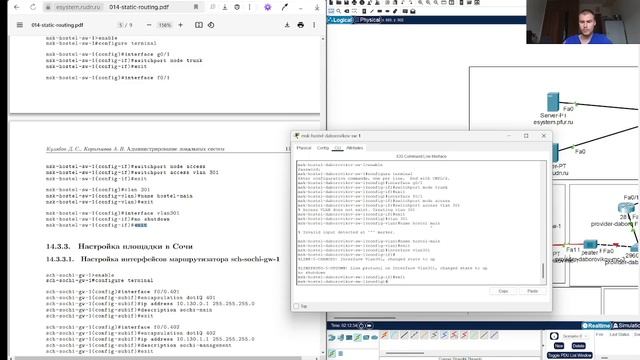Click the fast forward time icon
This screenshot has height=360, width=640.
(369, 326)
